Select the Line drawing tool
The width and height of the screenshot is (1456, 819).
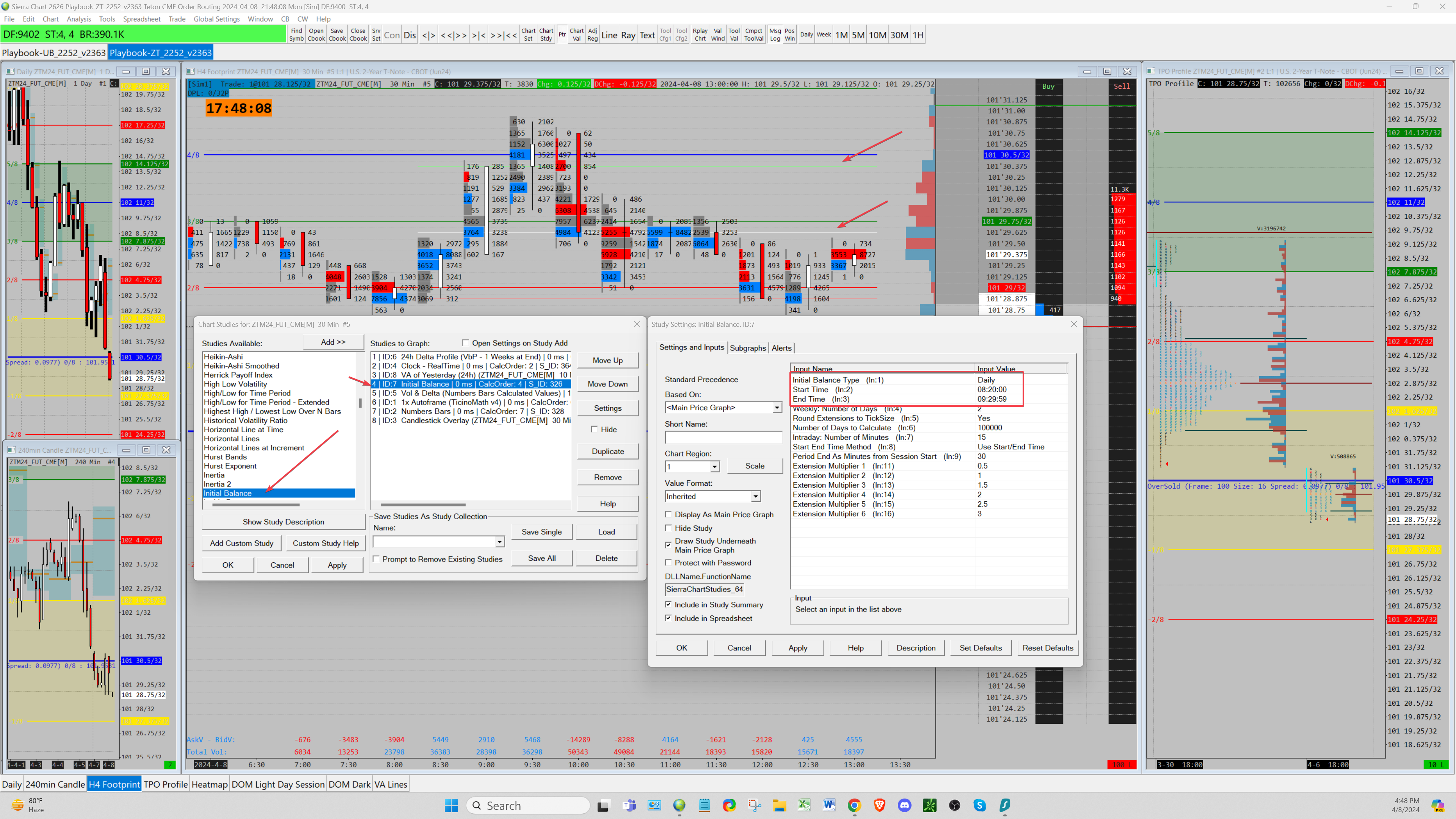click(609, 35)
